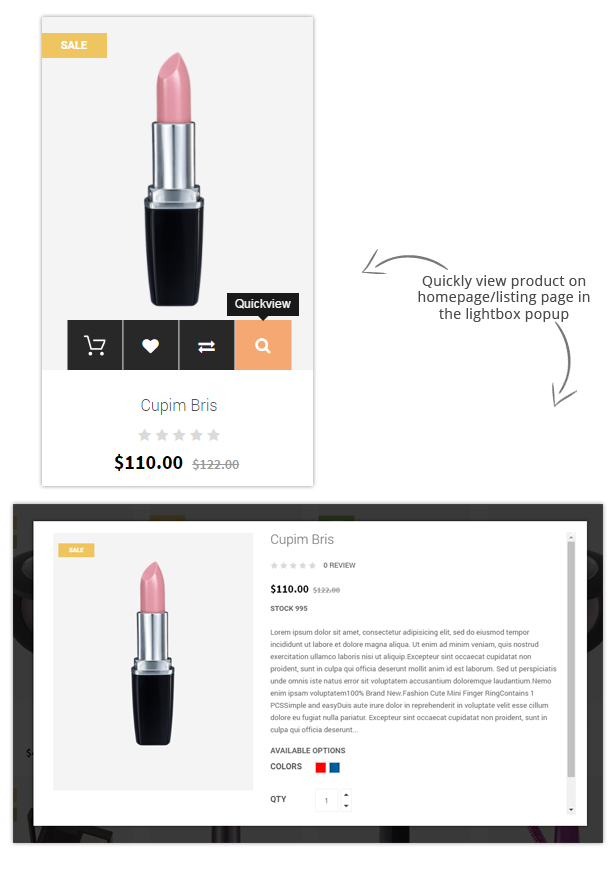Click the yellow SALE badge on product card
Screen dimensions: 616x888
74,45
